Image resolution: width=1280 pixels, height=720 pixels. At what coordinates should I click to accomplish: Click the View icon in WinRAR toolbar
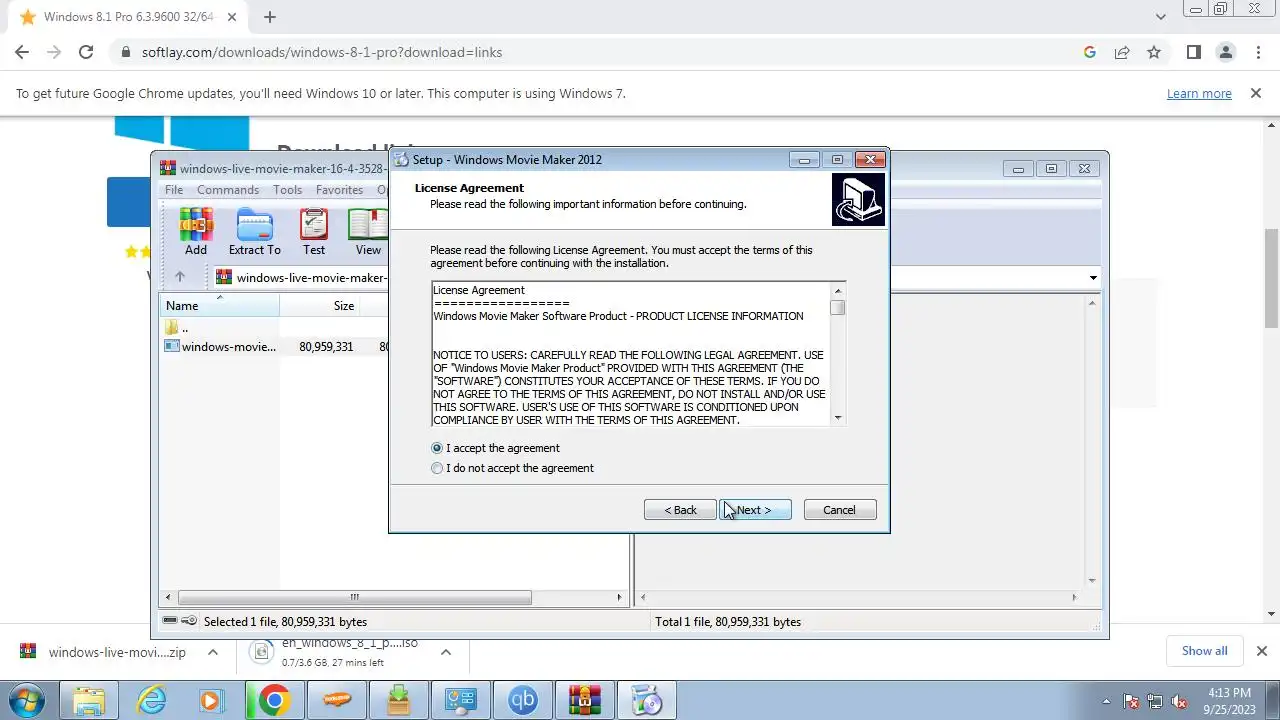[x=368, y=232]
